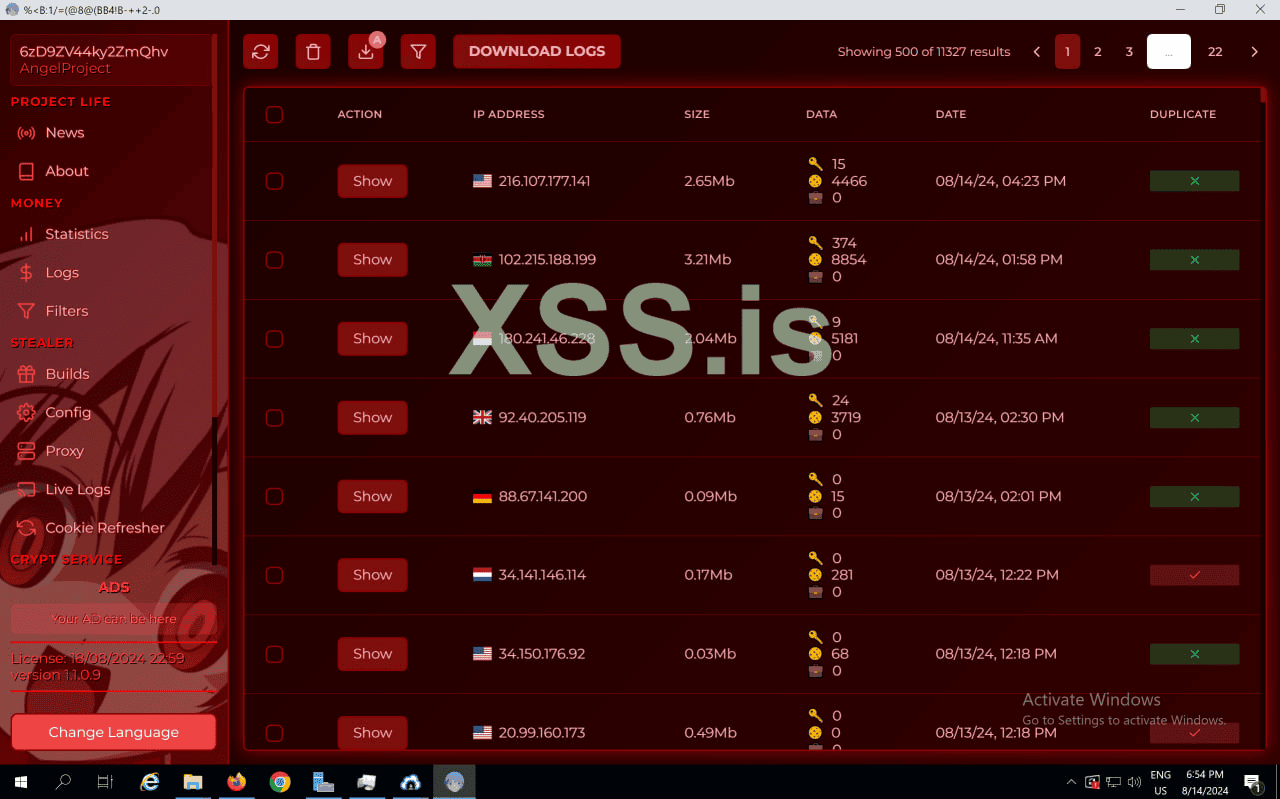This screenshot has height=799, width=1280.
Task: Check the row for 34.150.176.92
Action: tap(274, 654)
